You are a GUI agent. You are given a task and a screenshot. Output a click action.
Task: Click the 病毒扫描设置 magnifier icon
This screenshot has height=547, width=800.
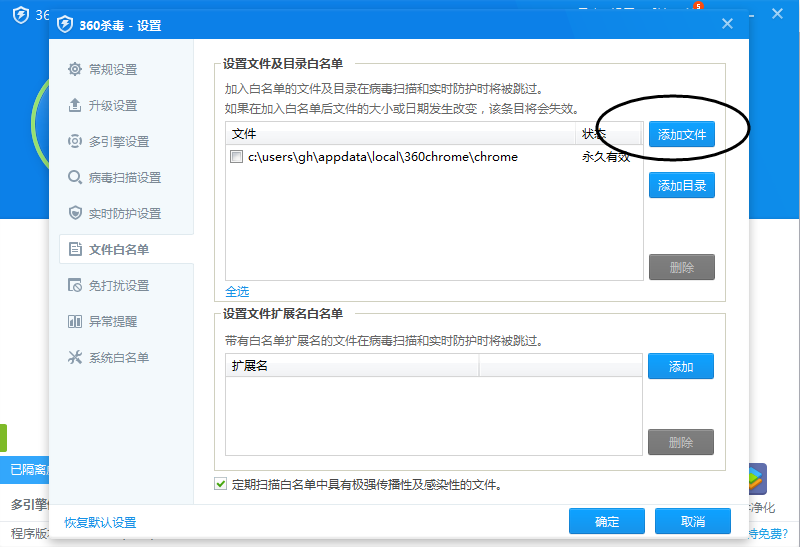point(75,177)
